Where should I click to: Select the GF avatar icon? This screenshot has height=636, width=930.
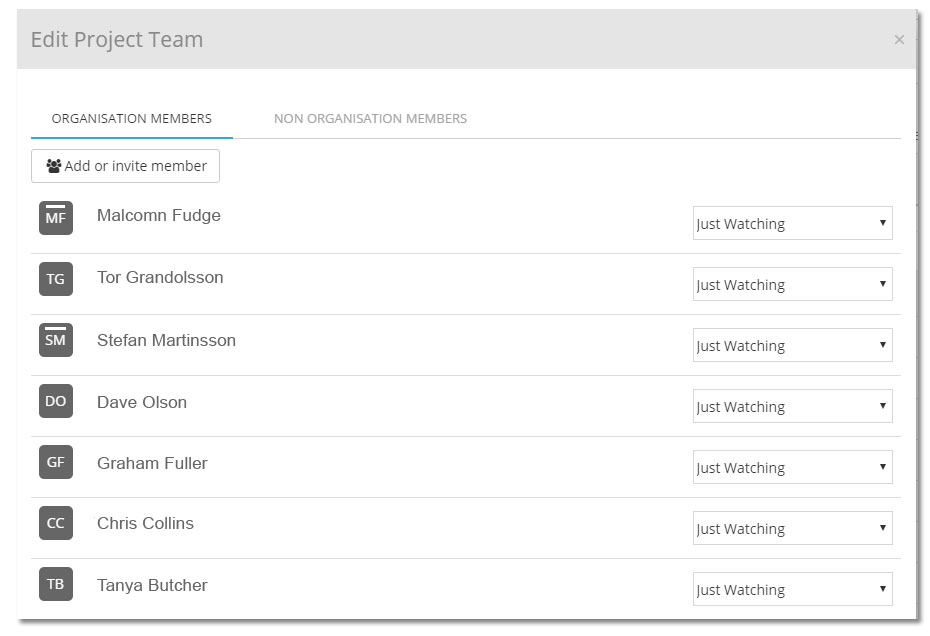(56, 462)
